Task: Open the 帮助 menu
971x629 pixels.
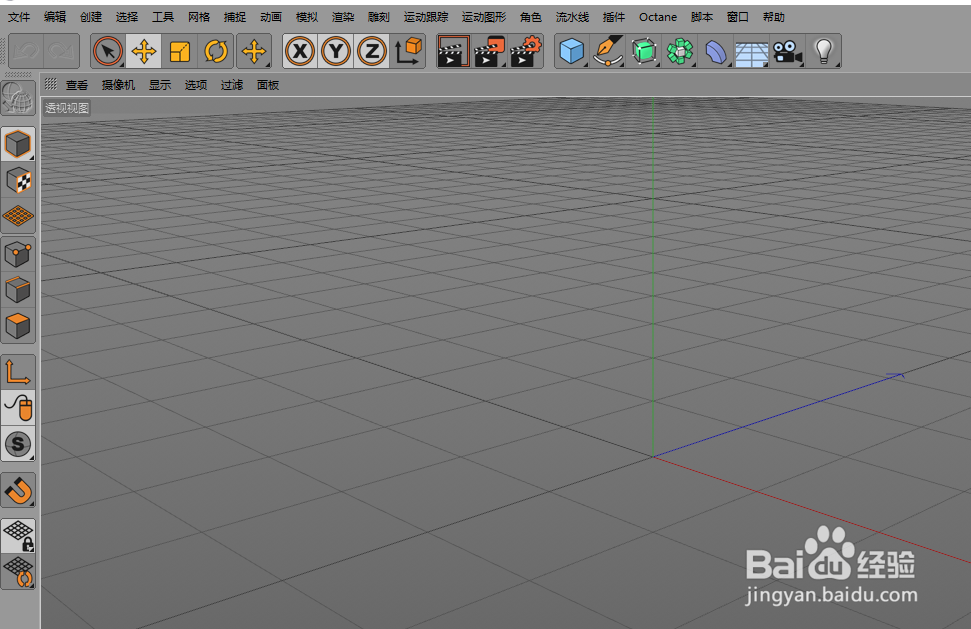Action: tap(773, 17)
